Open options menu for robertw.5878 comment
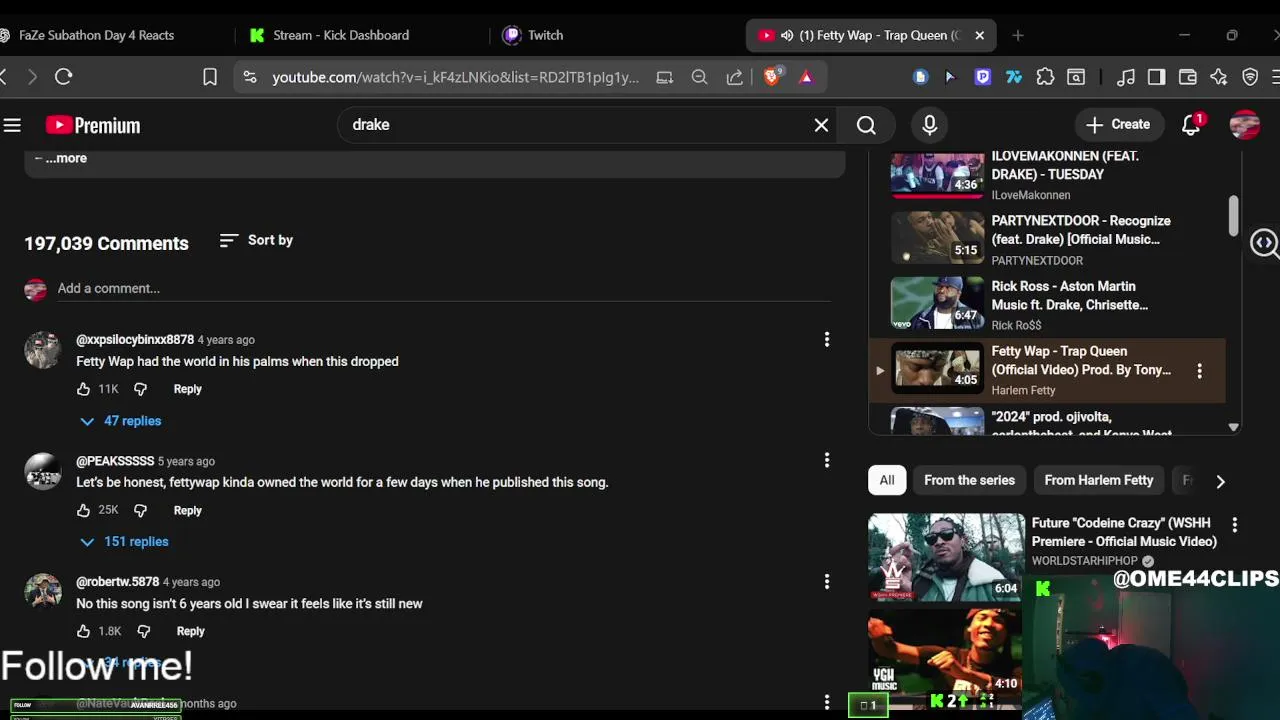Screen dimensions: 1280x720 point(827,581)
